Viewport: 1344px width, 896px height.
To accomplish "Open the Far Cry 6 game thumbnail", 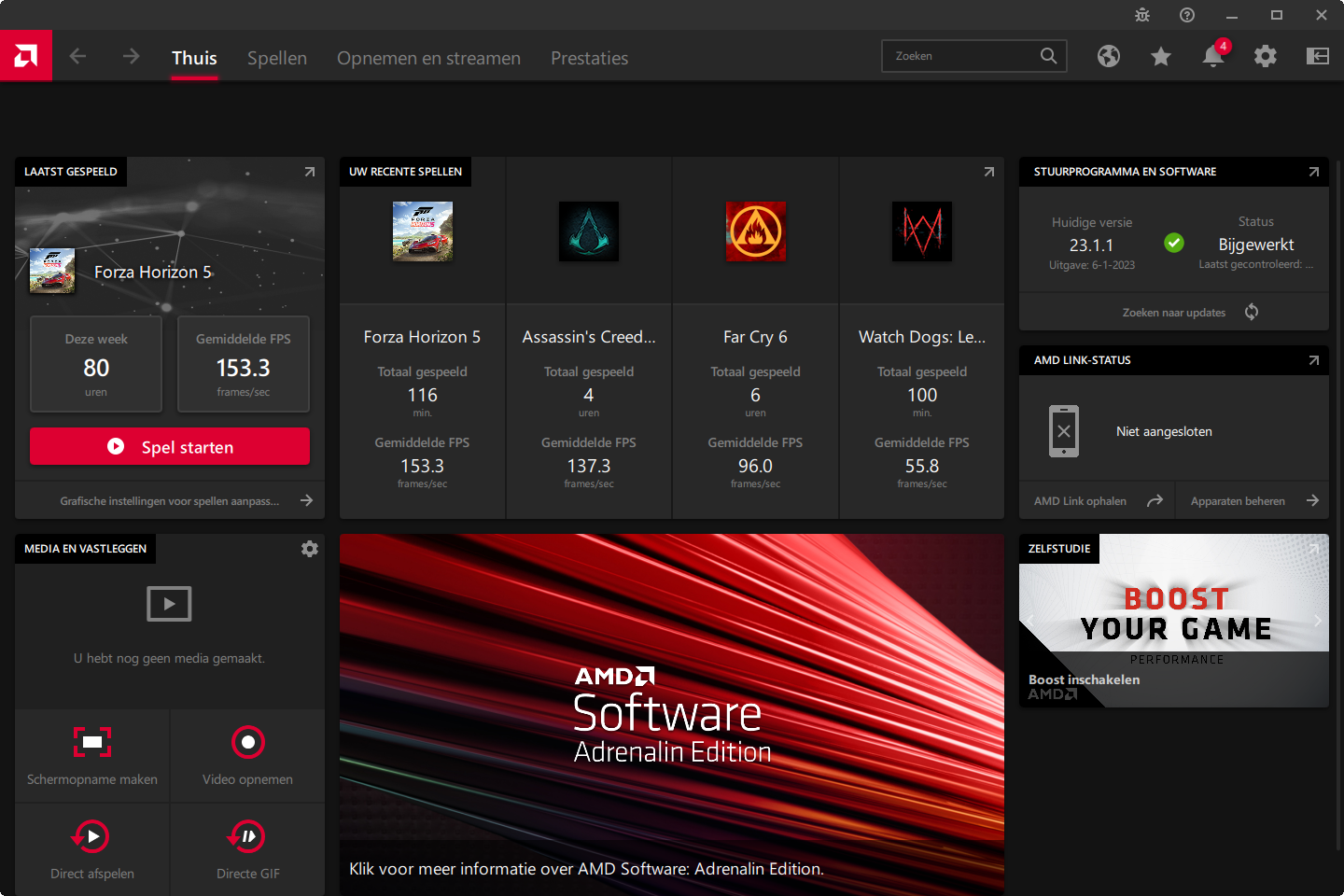I will pos(756,231).
